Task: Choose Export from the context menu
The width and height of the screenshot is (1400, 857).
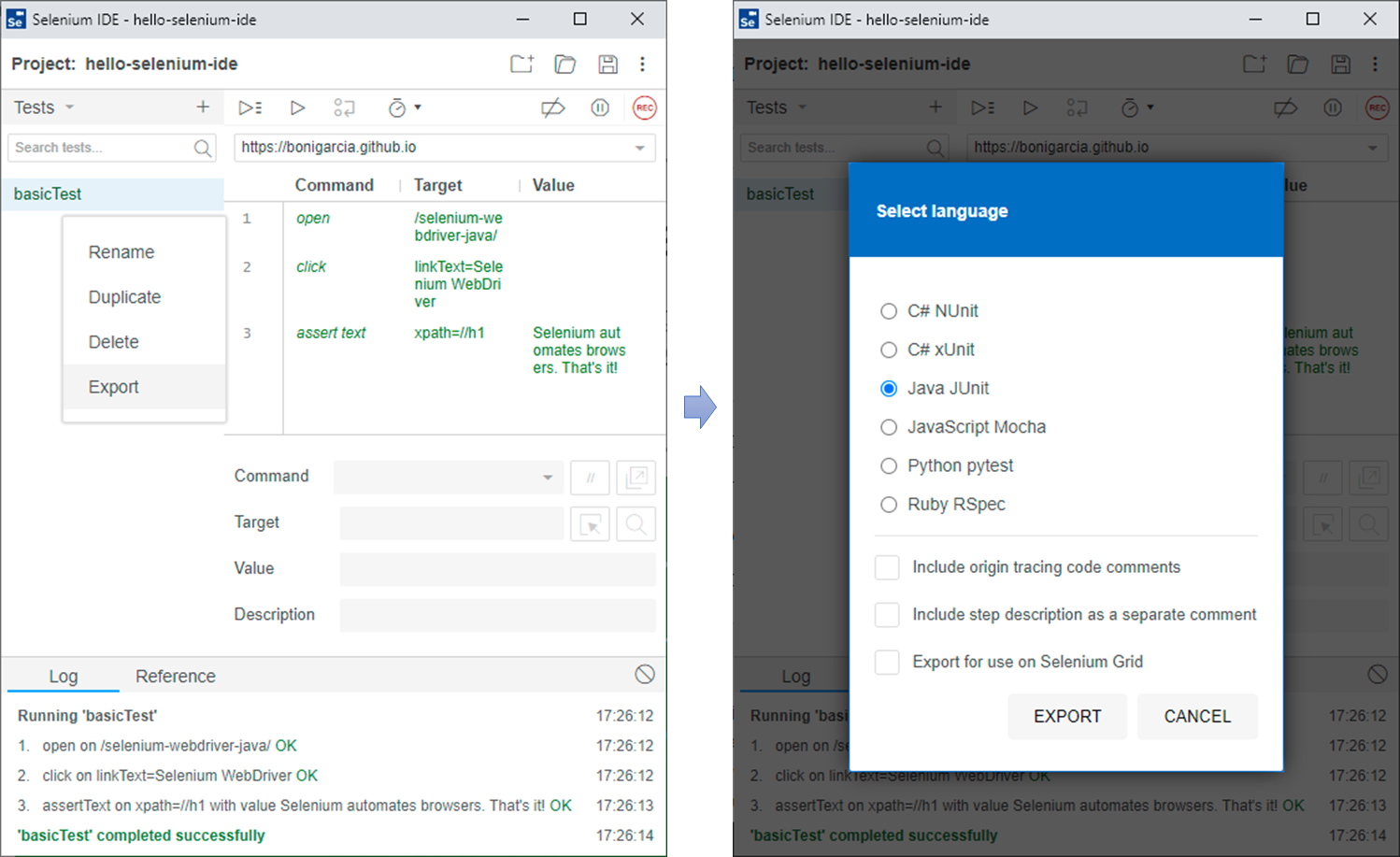Action: [114, 387]
